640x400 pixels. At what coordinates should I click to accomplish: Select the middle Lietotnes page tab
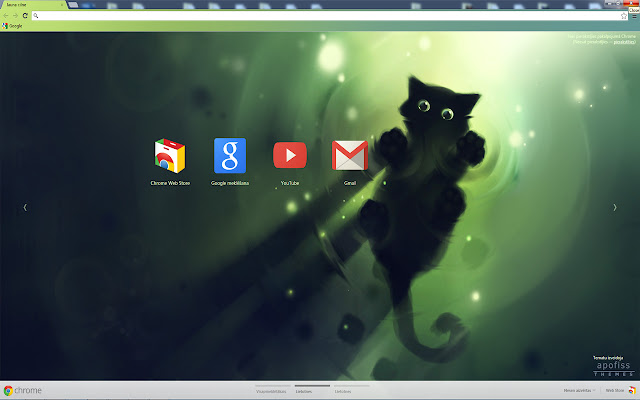point(312,389)
